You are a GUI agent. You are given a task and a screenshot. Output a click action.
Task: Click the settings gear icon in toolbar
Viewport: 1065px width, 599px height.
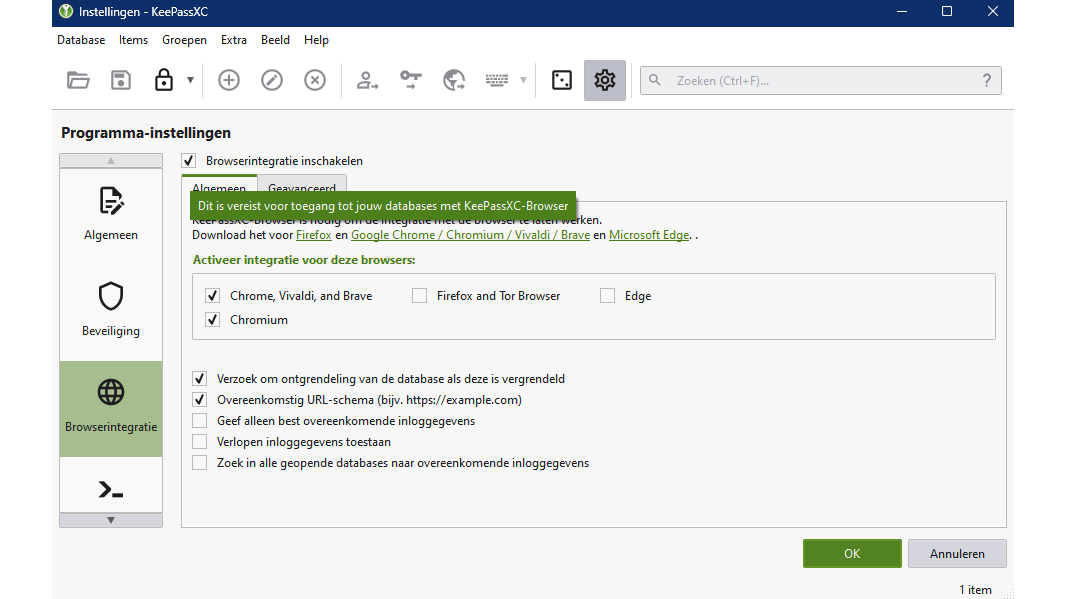pos(604,80)
